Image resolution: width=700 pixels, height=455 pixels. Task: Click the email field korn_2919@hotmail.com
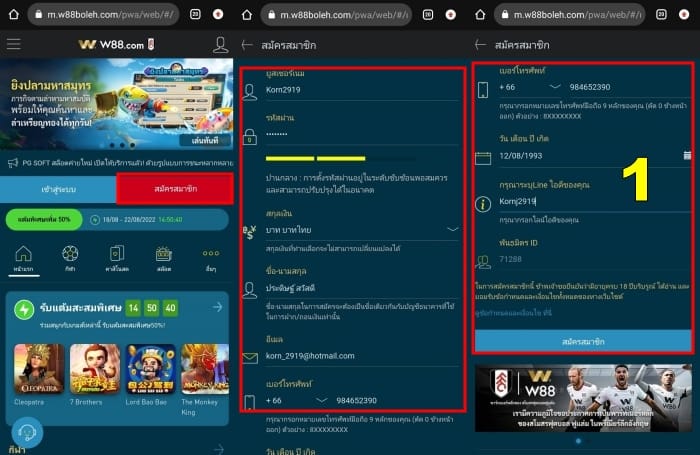click(x=362, y=356)
